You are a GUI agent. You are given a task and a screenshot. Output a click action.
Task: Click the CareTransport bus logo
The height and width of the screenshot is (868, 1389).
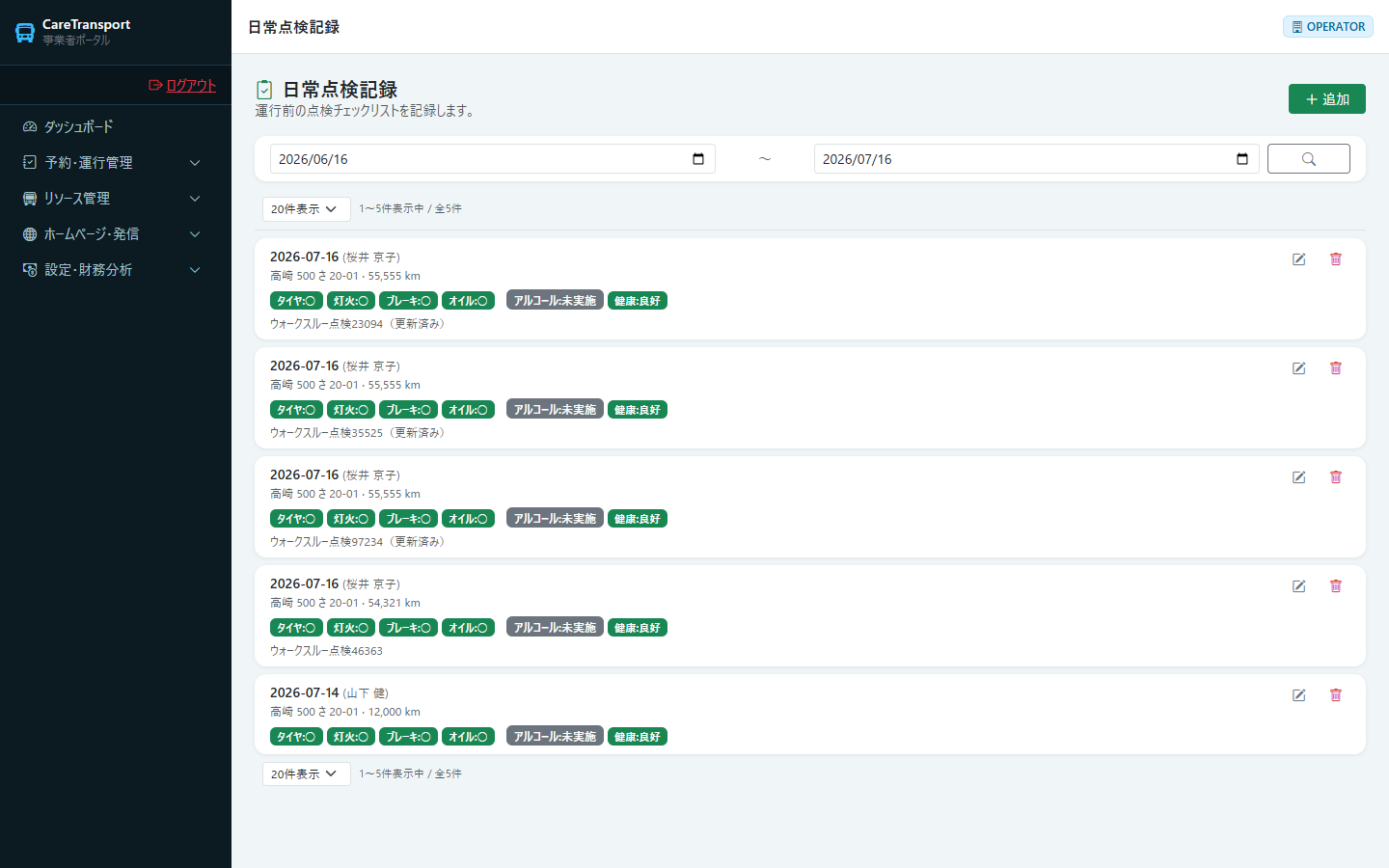click(x=25, y=33)
